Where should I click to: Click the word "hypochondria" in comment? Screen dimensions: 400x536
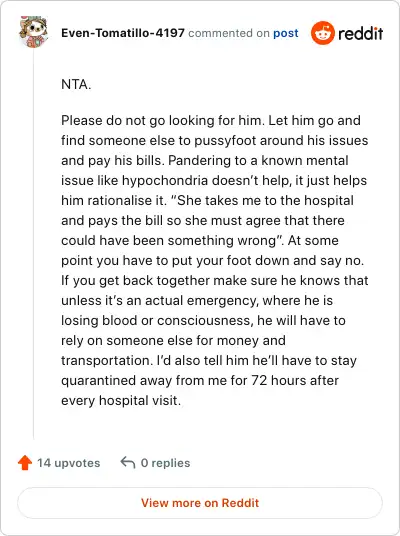click(165, 181)
